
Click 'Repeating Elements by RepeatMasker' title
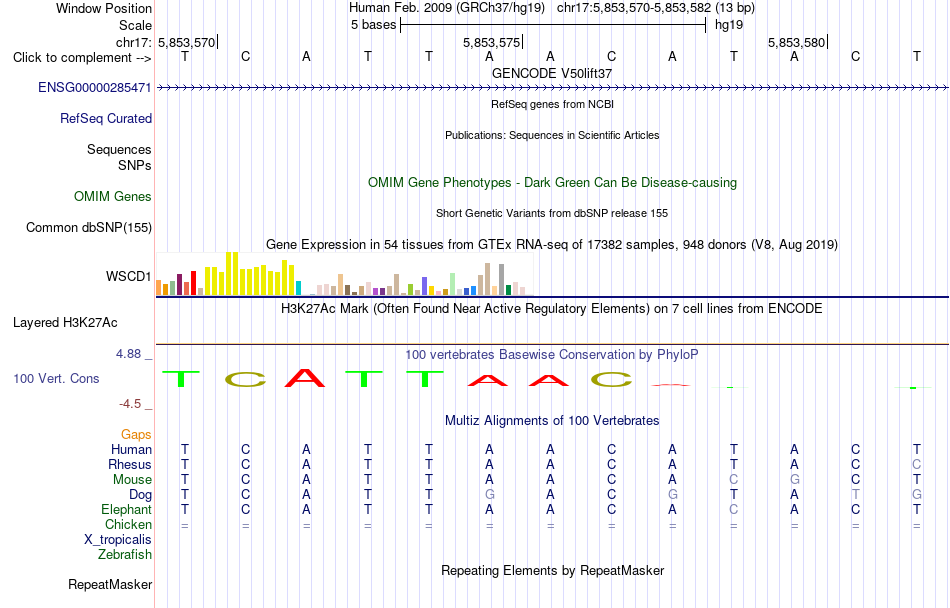pos(552,570)
